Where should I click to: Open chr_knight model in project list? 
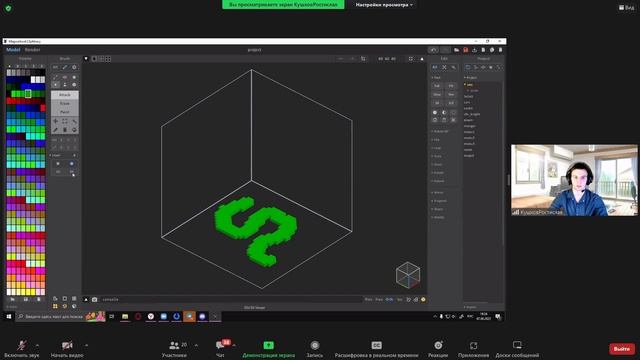tap(472, 114)
